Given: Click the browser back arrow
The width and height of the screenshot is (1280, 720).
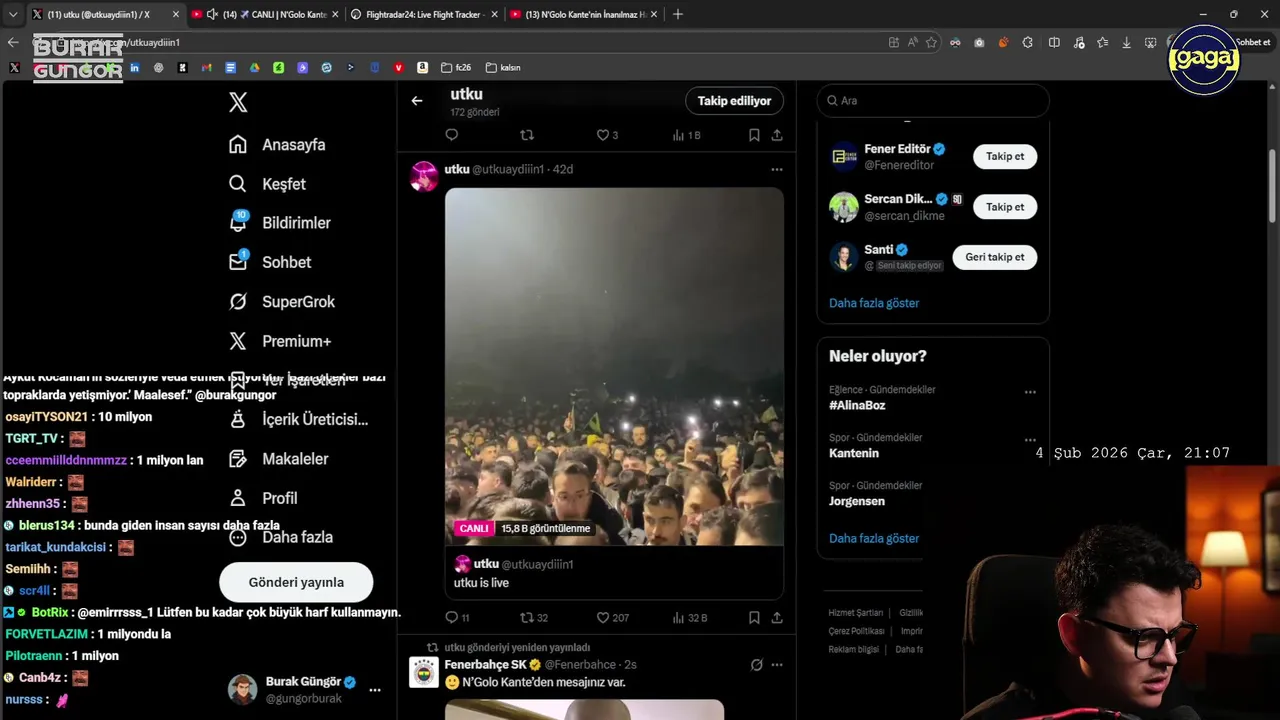Looking at the screenshot, I should (x=13, y=42).
